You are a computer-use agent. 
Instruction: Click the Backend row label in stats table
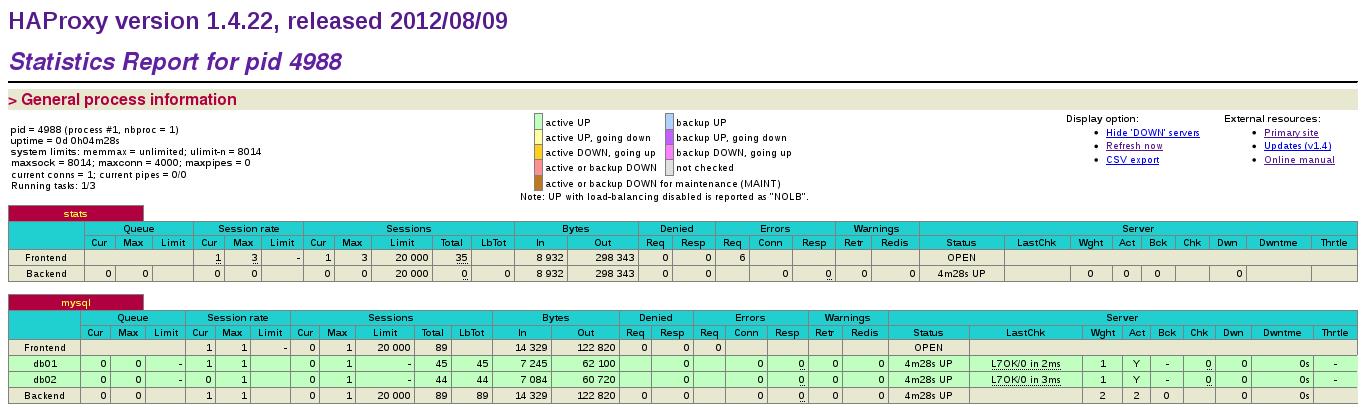46,274
